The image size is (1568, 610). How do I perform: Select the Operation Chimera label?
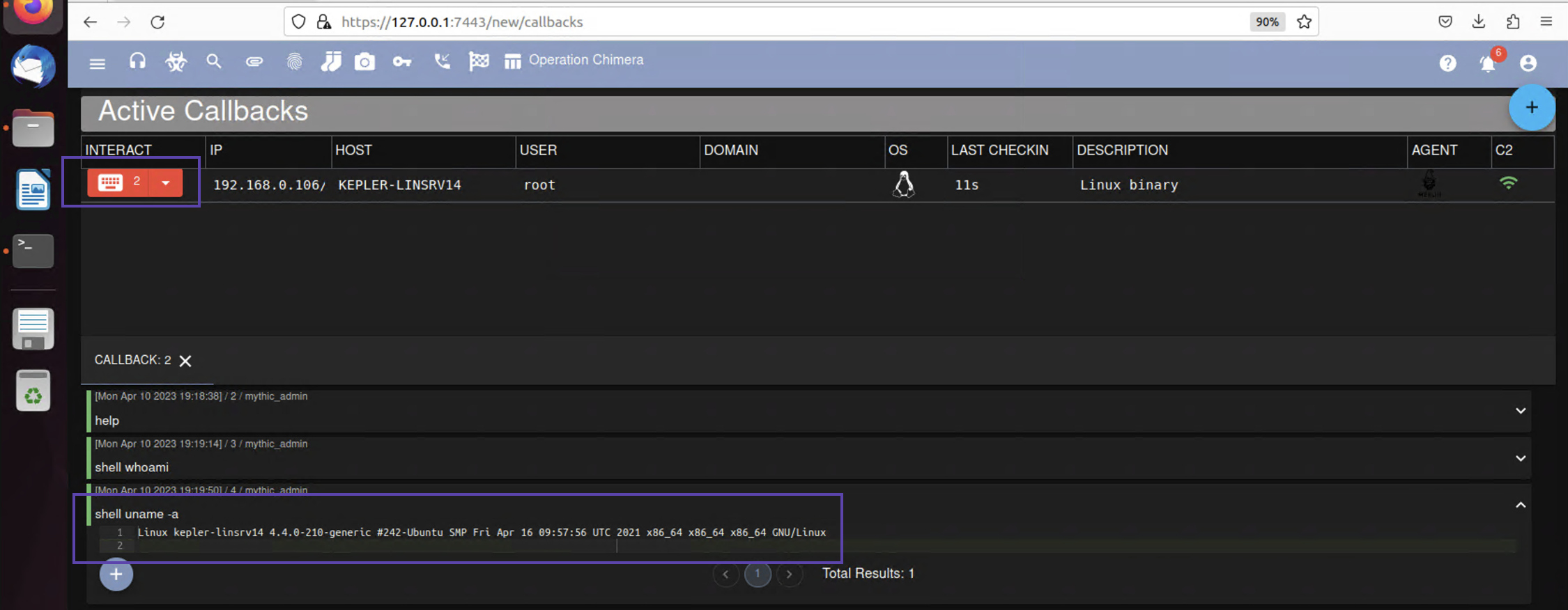click(585, 61)
